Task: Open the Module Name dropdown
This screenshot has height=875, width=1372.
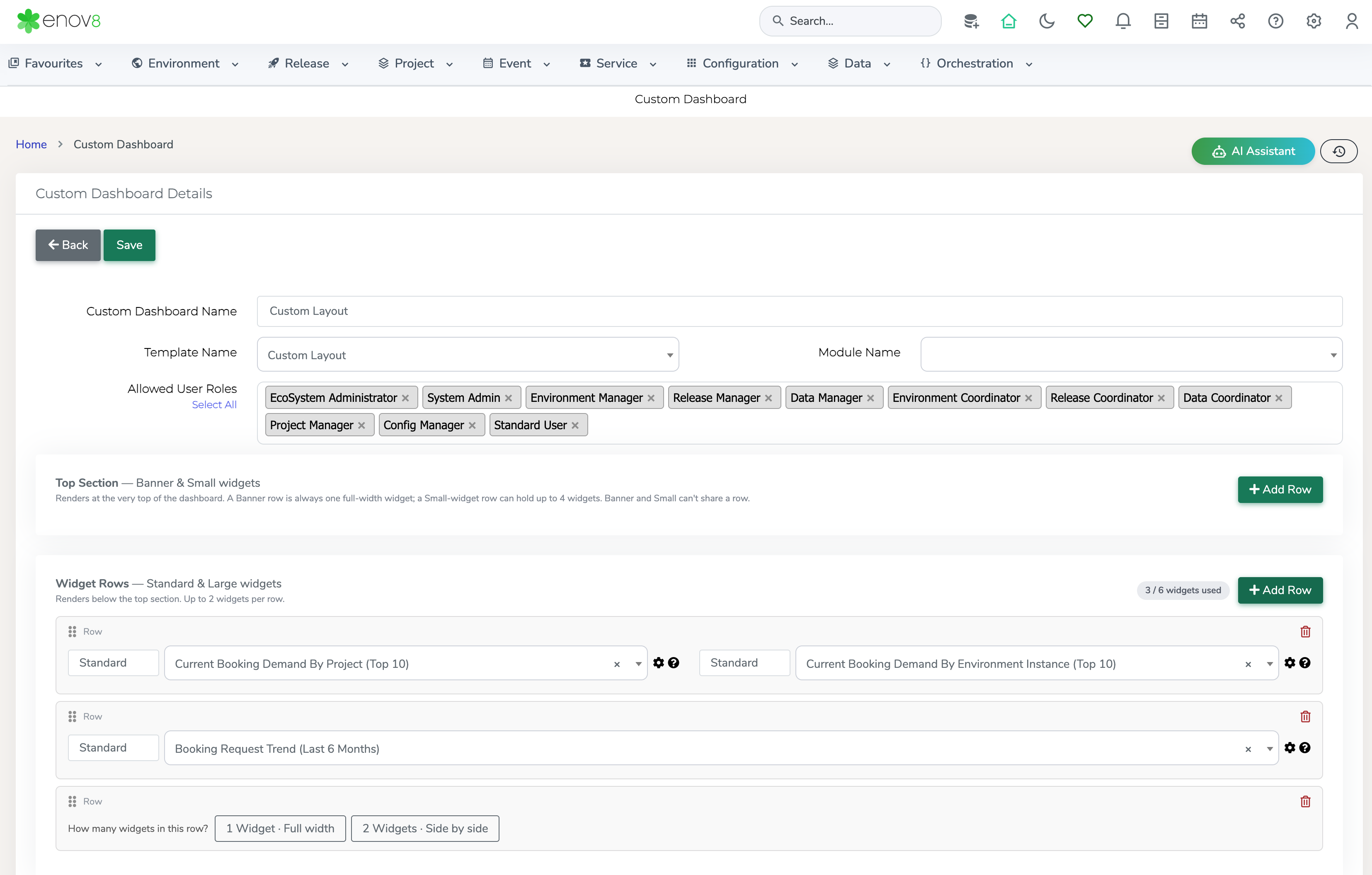Action: click(x=1131, y=354)
